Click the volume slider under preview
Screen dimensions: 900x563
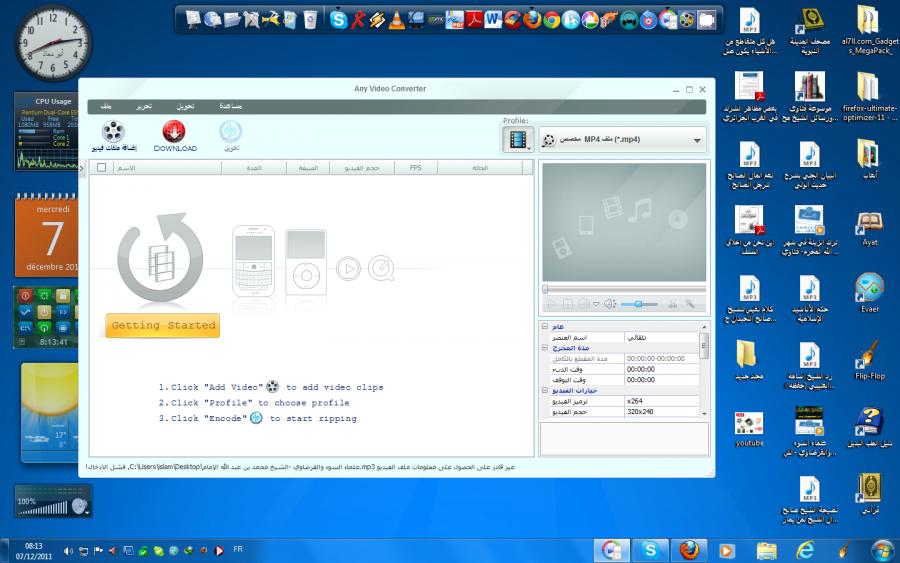[x=640, y=303]
